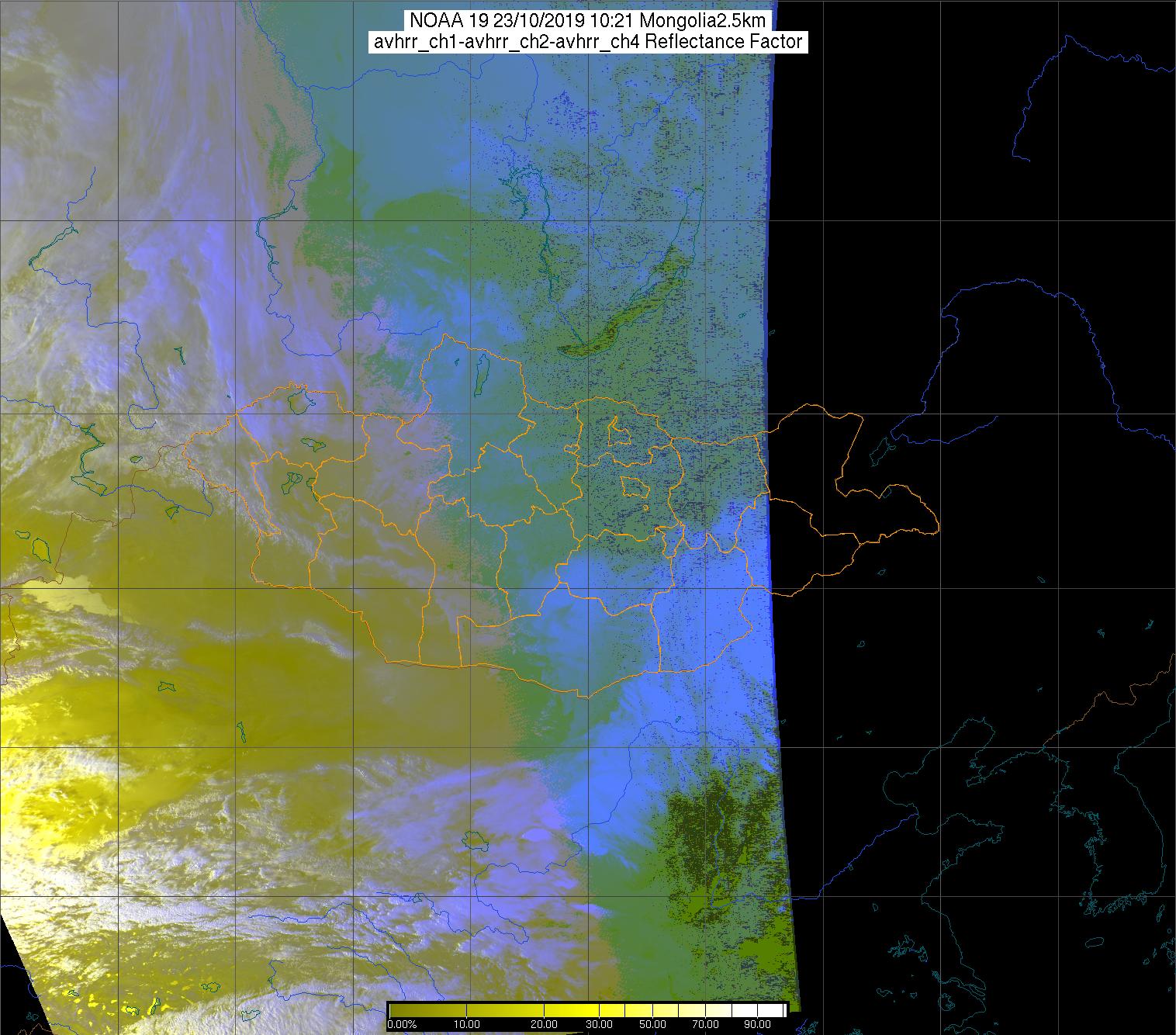Viewport: 1176px width, 1035px height.
Task: Click the '0.00%' label under the color scale
Action: [402, 1024]
